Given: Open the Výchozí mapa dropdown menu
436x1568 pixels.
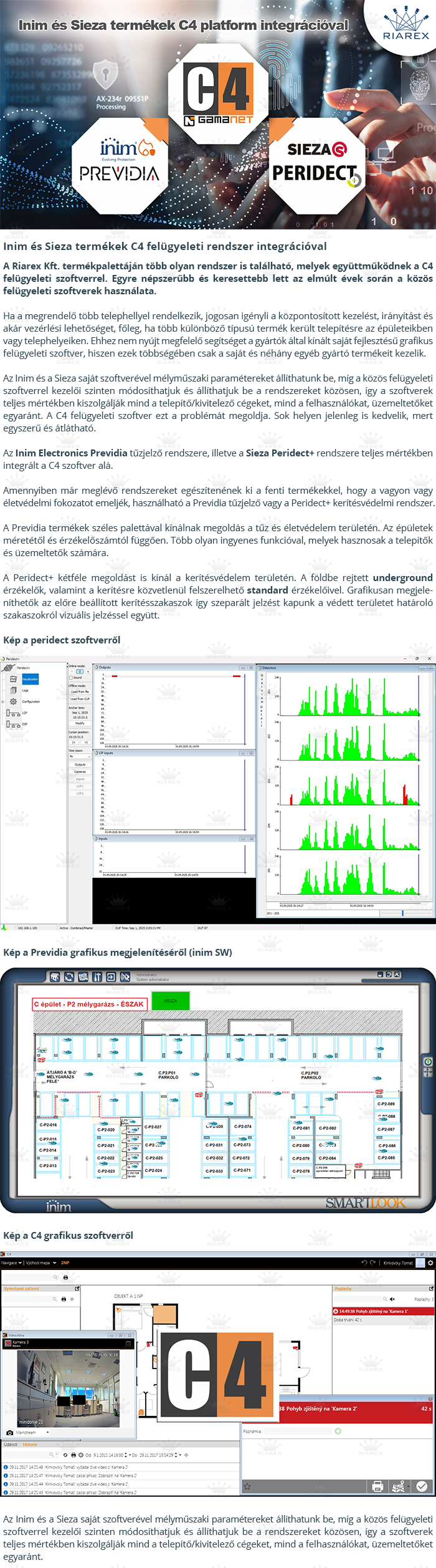Looking at the screenshot, I should [40, 1263].
